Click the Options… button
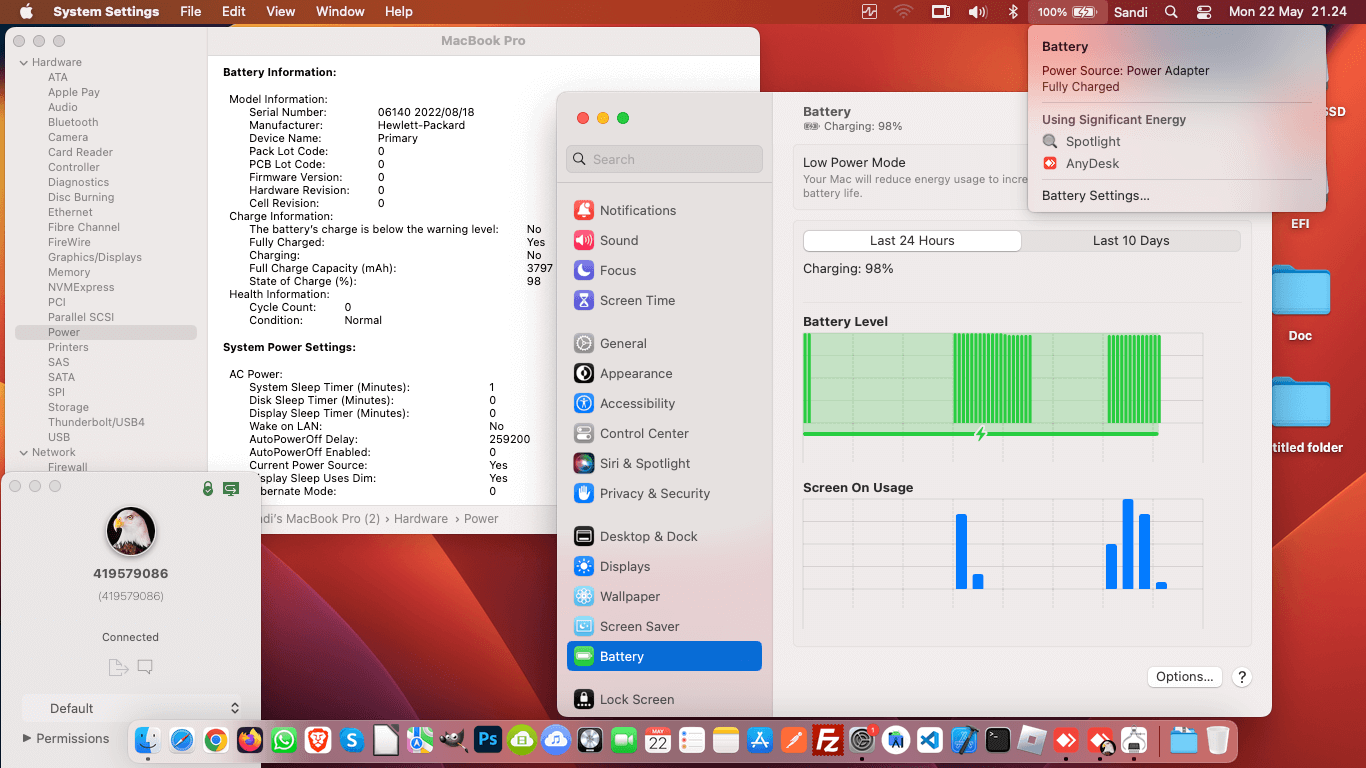This screenshot has width=1366, height=768. (1184, 676)
